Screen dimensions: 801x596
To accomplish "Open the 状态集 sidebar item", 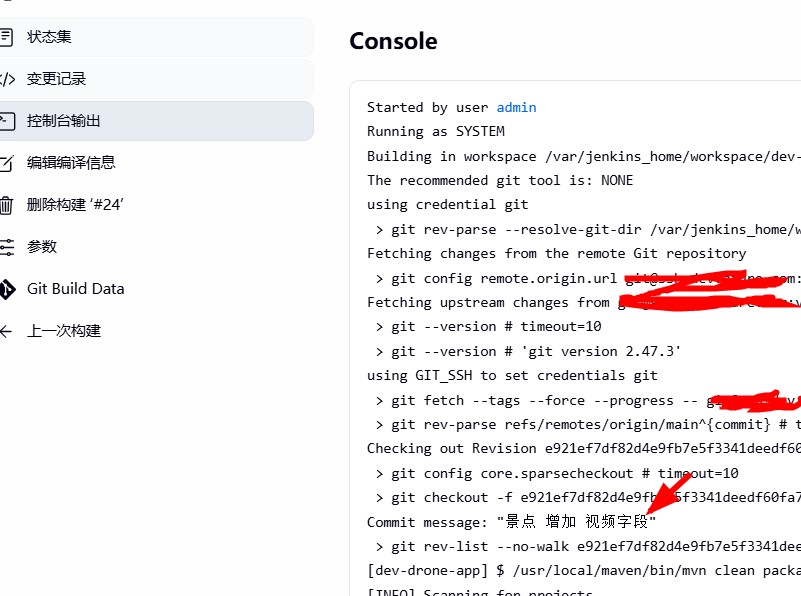I will pyautogui.click(x=156, y=37).
